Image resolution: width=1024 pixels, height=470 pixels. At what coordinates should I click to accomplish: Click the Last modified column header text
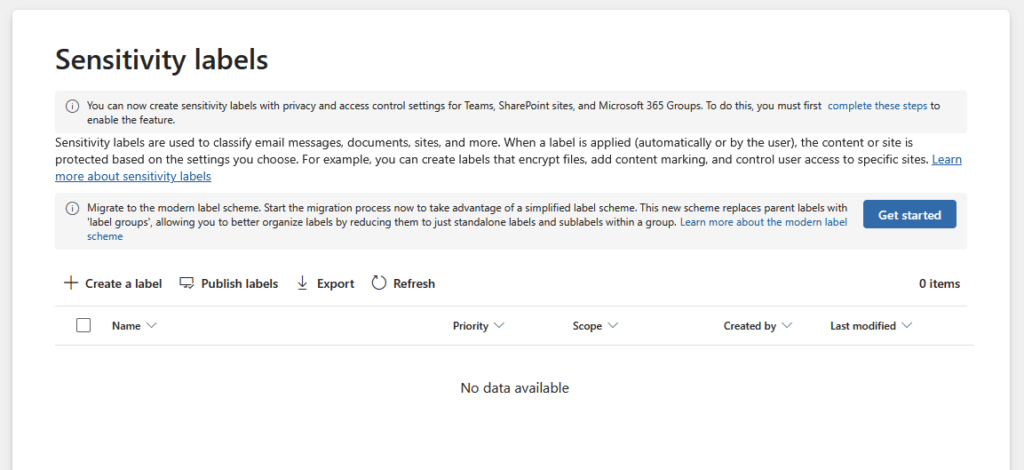coord(863,326)
